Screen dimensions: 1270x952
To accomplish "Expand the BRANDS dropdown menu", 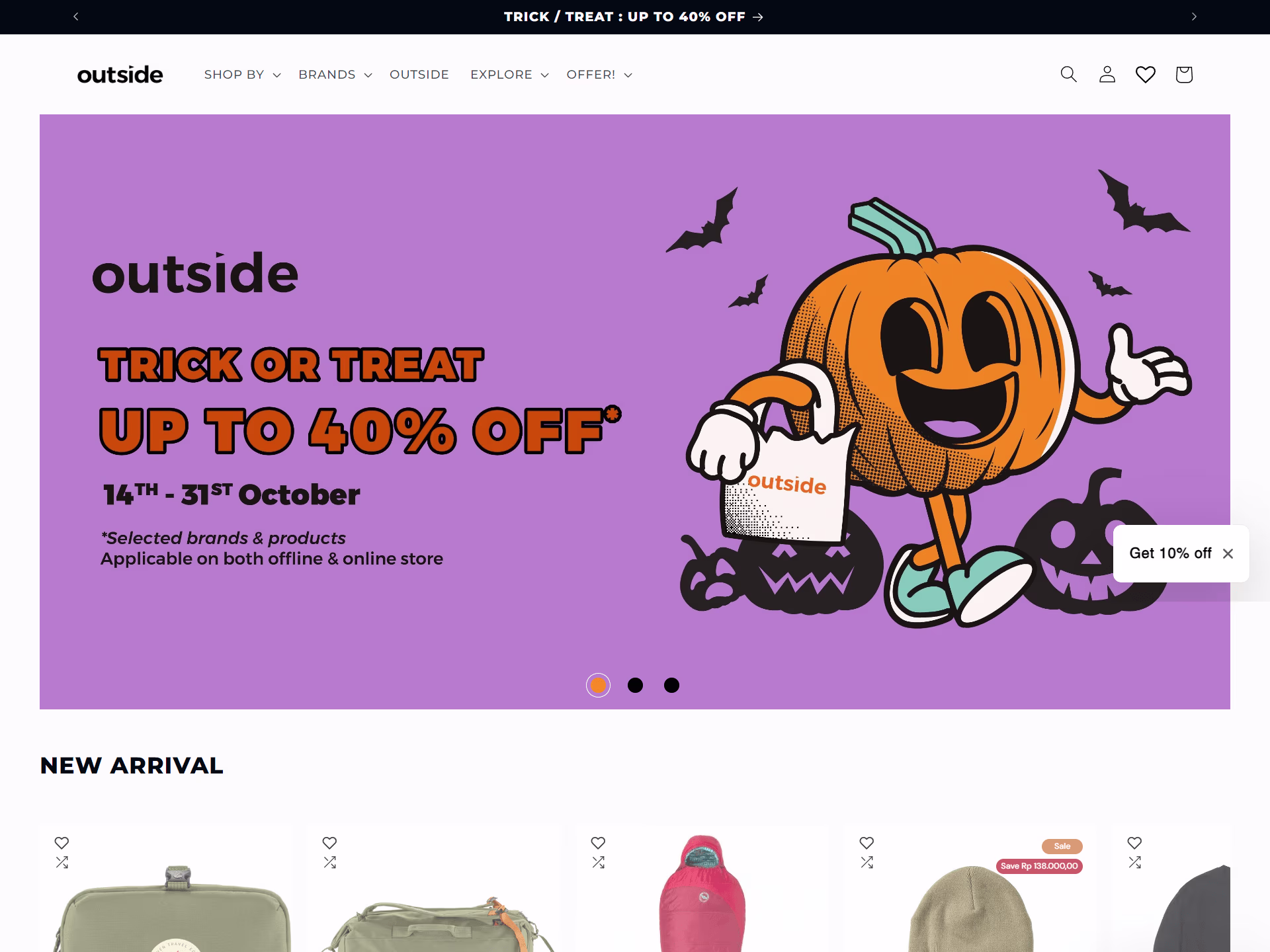I will 335,75.
